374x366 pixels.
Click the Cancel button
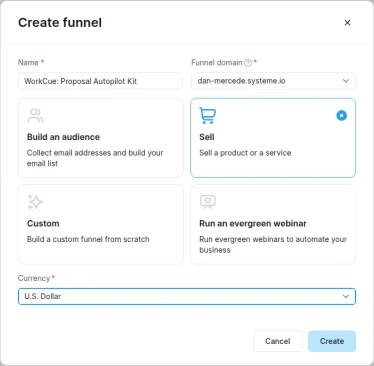pyautogui.click(x=278, y=341)
